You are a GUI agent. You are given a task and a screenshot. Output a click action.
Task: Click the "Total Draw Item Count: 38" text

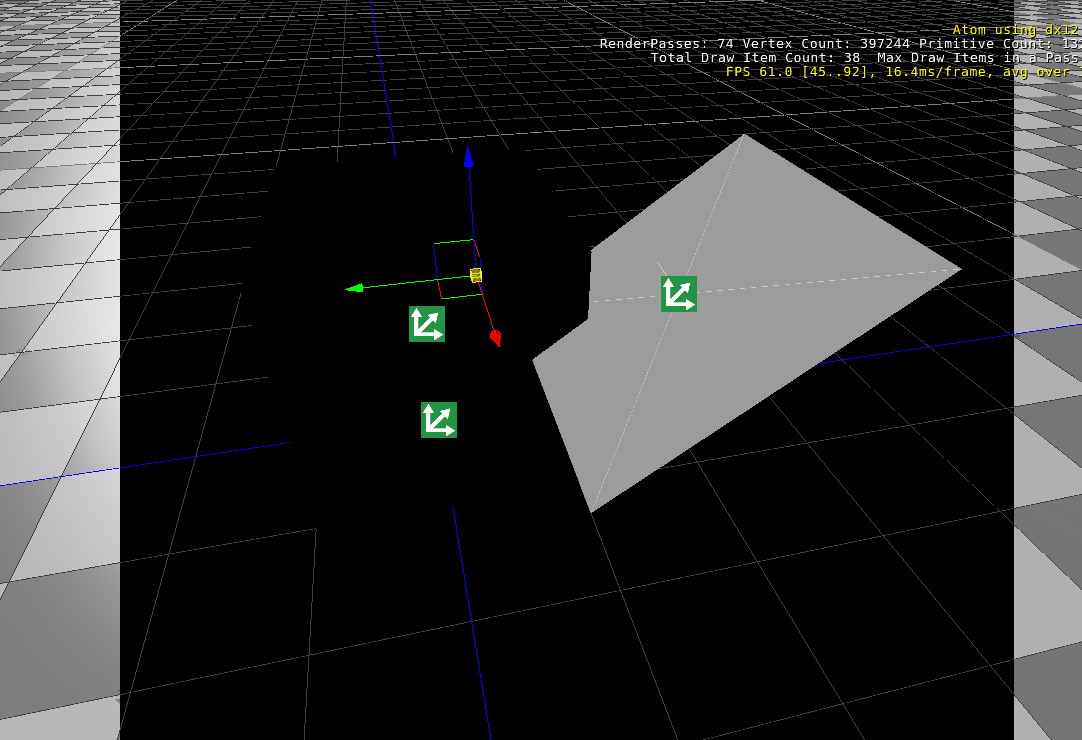coord(756,58)
